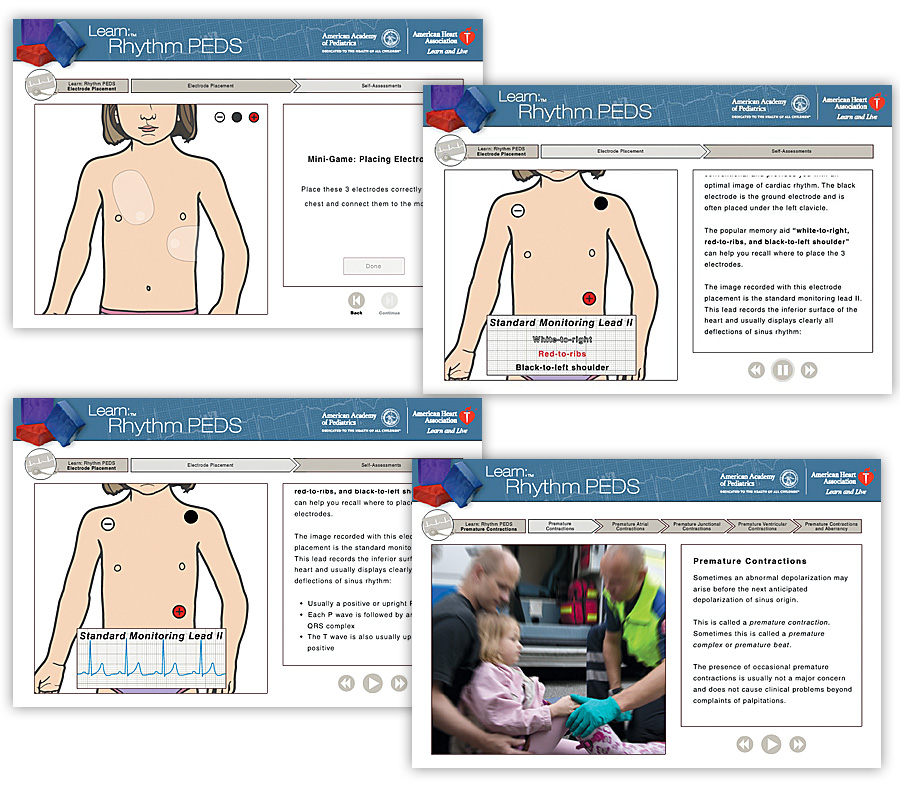The height and width of the screenshot is (800, 900).
Task: Open the Premature Junctional Contractions tab
Action: click(x=696, y=526)
